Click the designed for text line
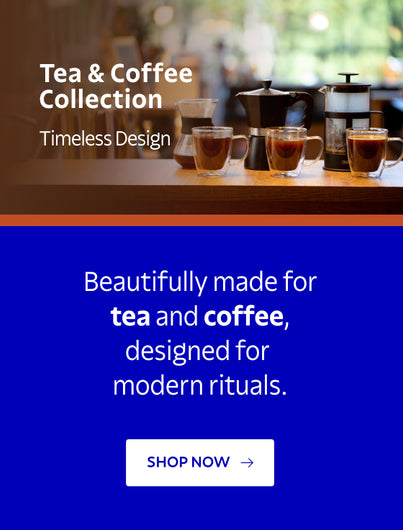 coord(197,352)
